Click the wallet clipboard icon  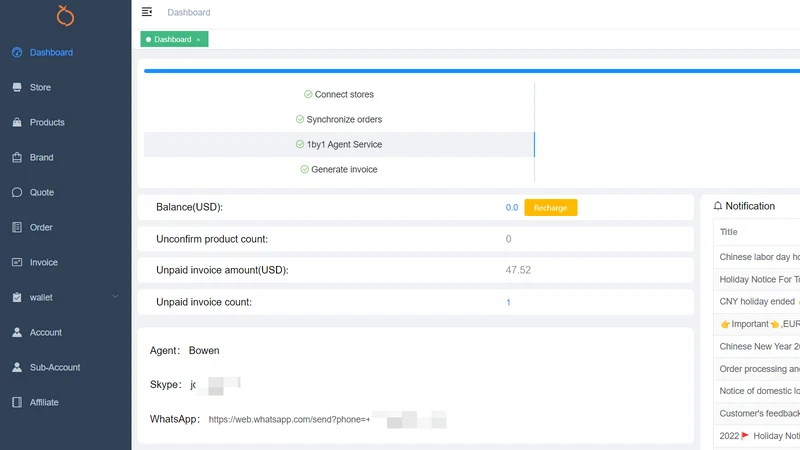17,297
